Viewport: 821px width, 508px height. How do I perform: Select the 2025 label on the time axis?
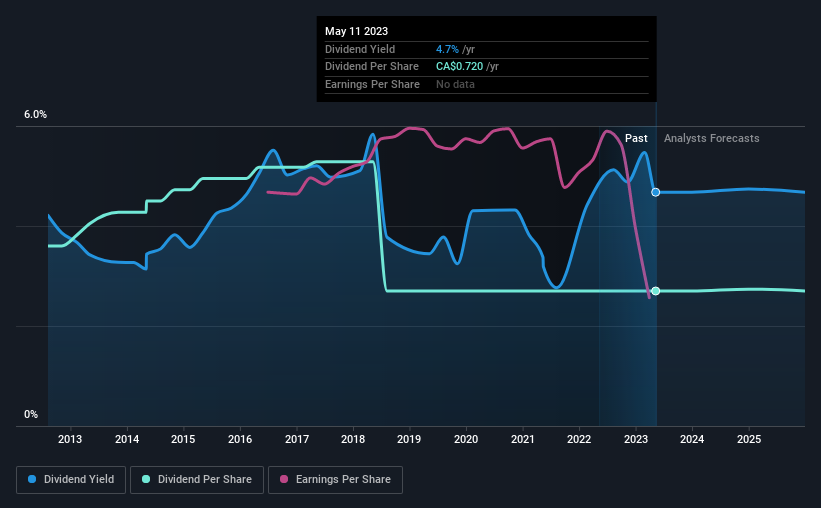[749, 439]
